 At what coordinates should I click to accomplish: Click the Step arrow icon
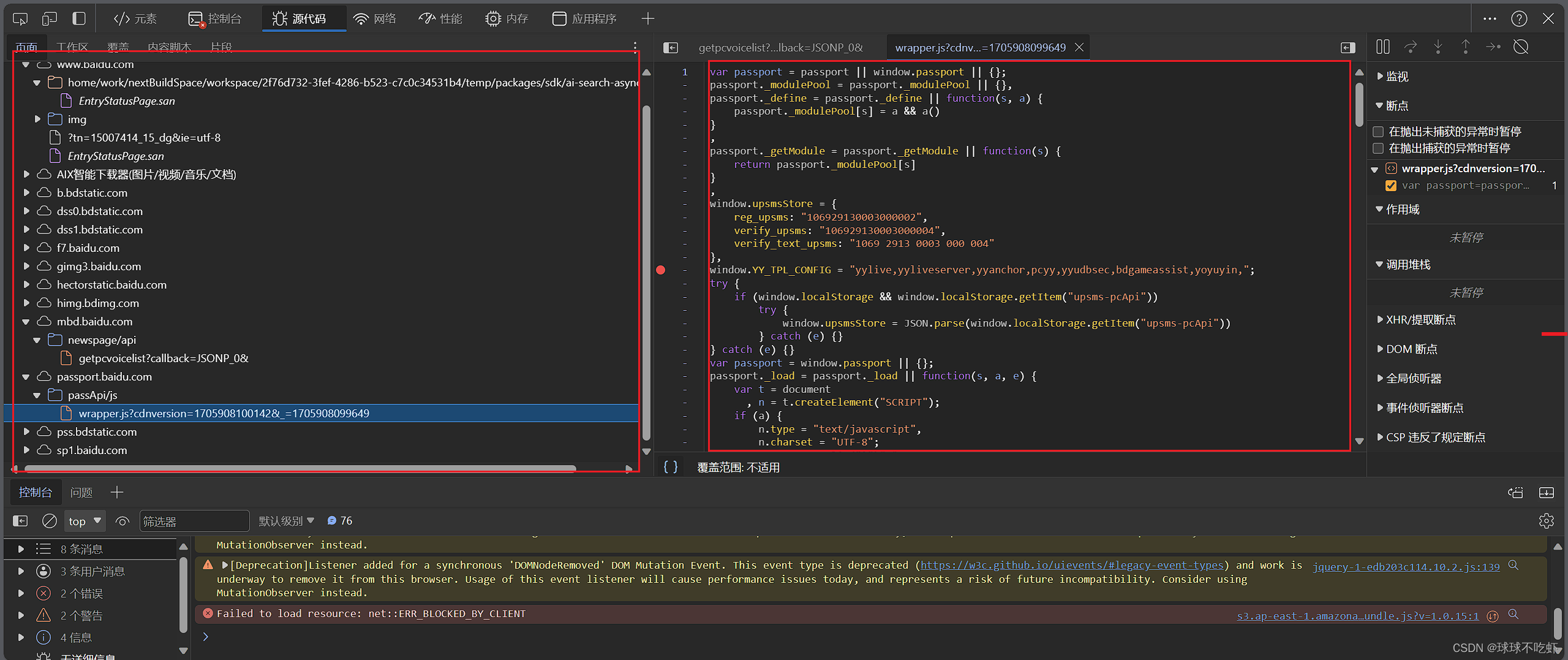[x=1493, y=47]
